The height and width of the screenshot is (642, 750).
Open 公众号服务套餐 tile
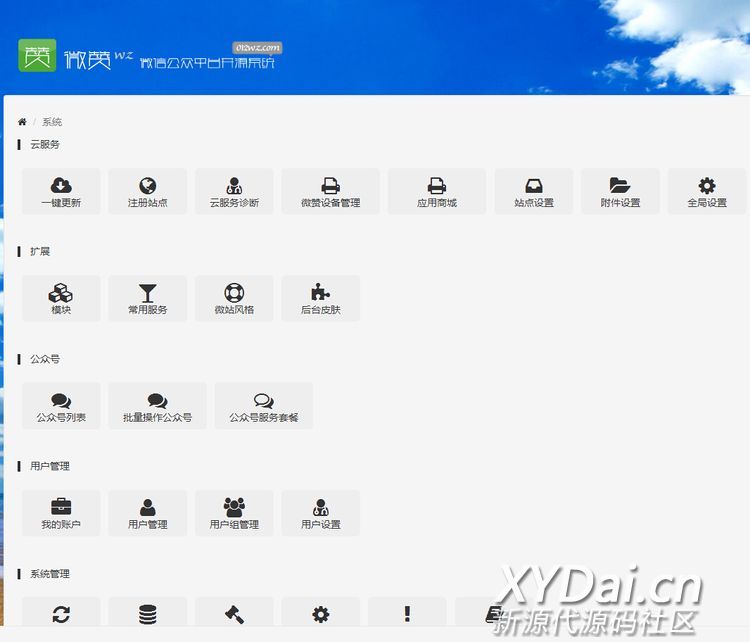[264, 406]
